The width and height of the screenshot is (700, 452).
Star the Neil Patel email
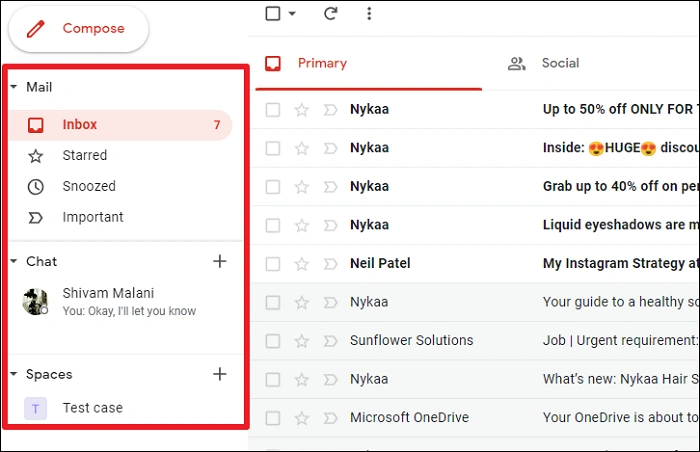(302, 264)
